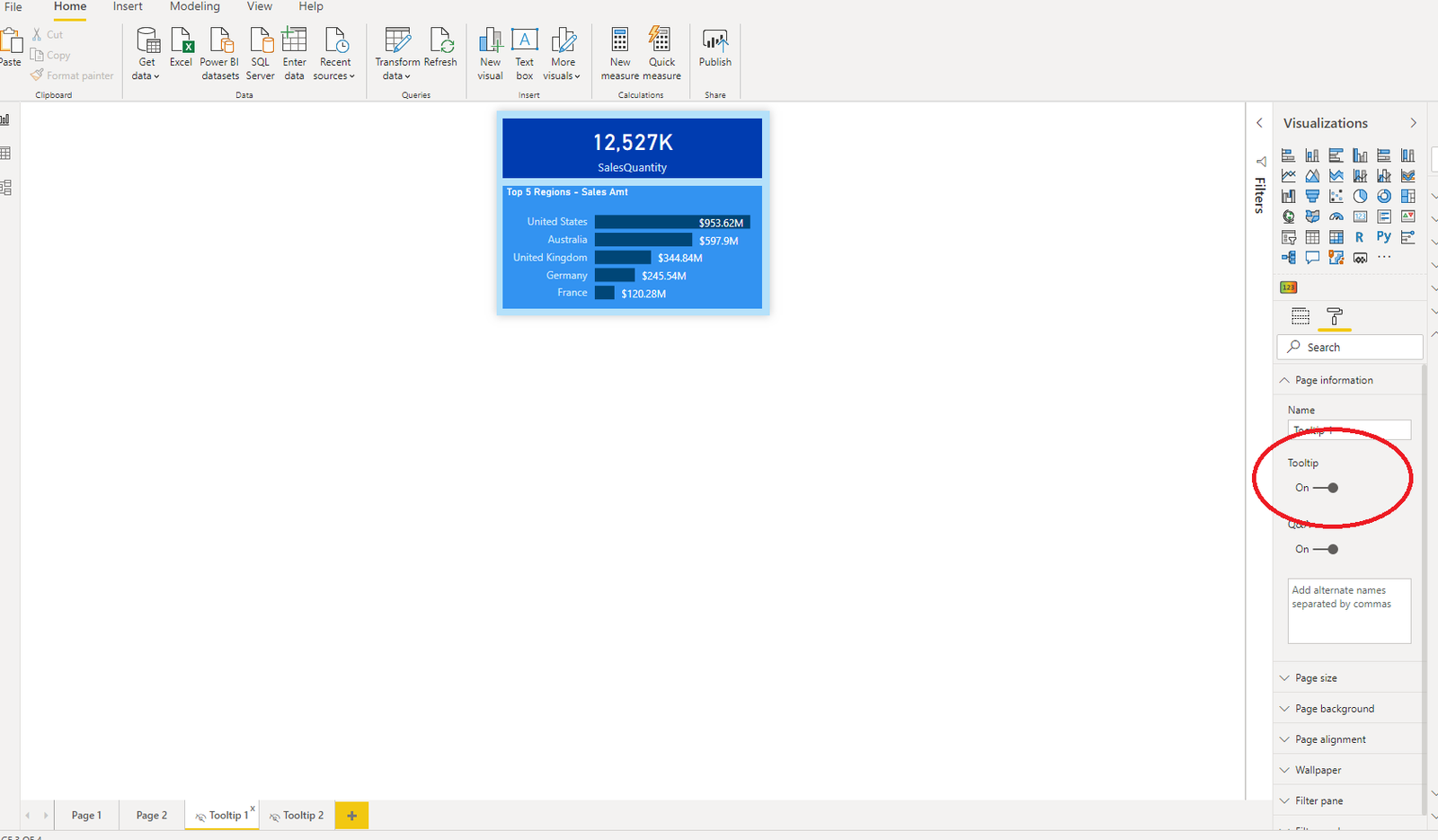Open Transform data
The width and height of the screenshot is (1438, 840).
396,54
